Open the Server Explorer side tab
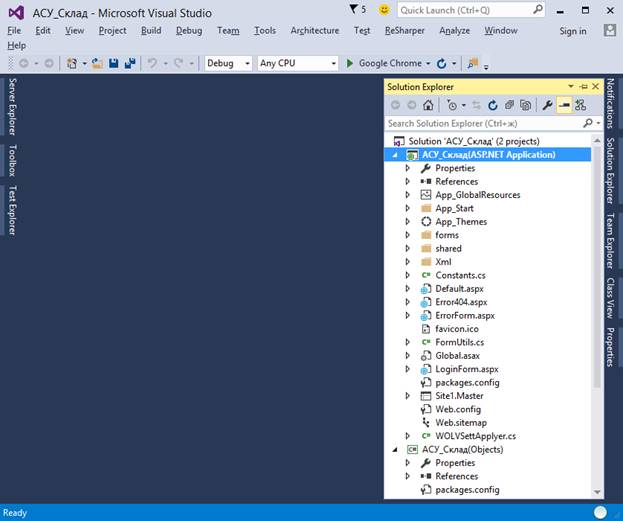This screenshot has width=623, height=521. pyautogui.click(x=12, y=107)
